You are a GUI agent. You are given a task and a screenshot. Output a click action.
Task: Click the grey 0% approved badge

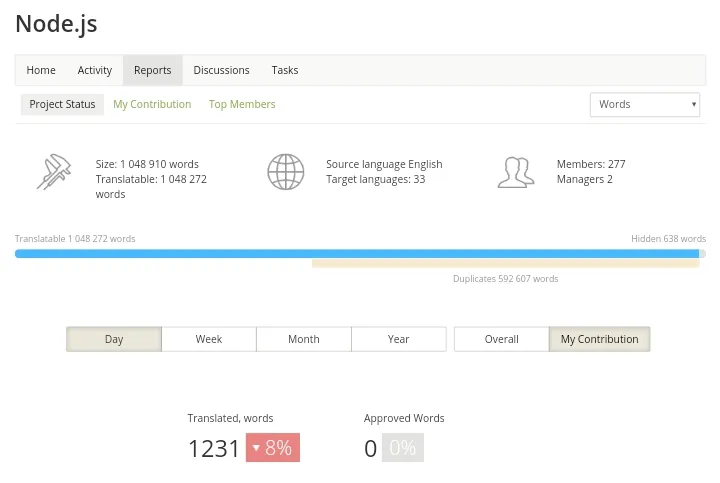pyautogui.click(x=403, y=448)
